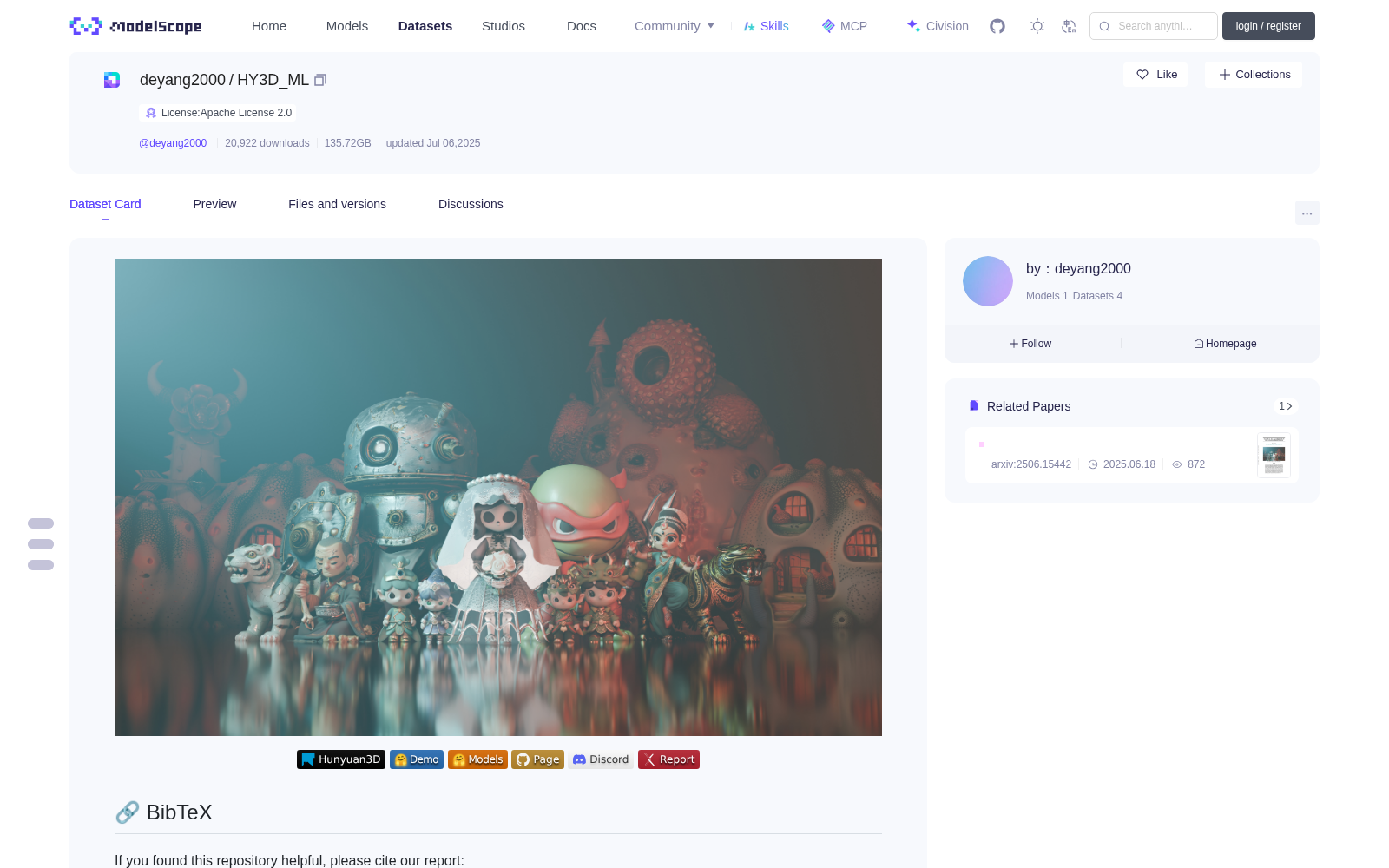Expand the Related Papers count arrow
The image size is (1389, 868).
pyautogui.click(x=1286, y=406)
